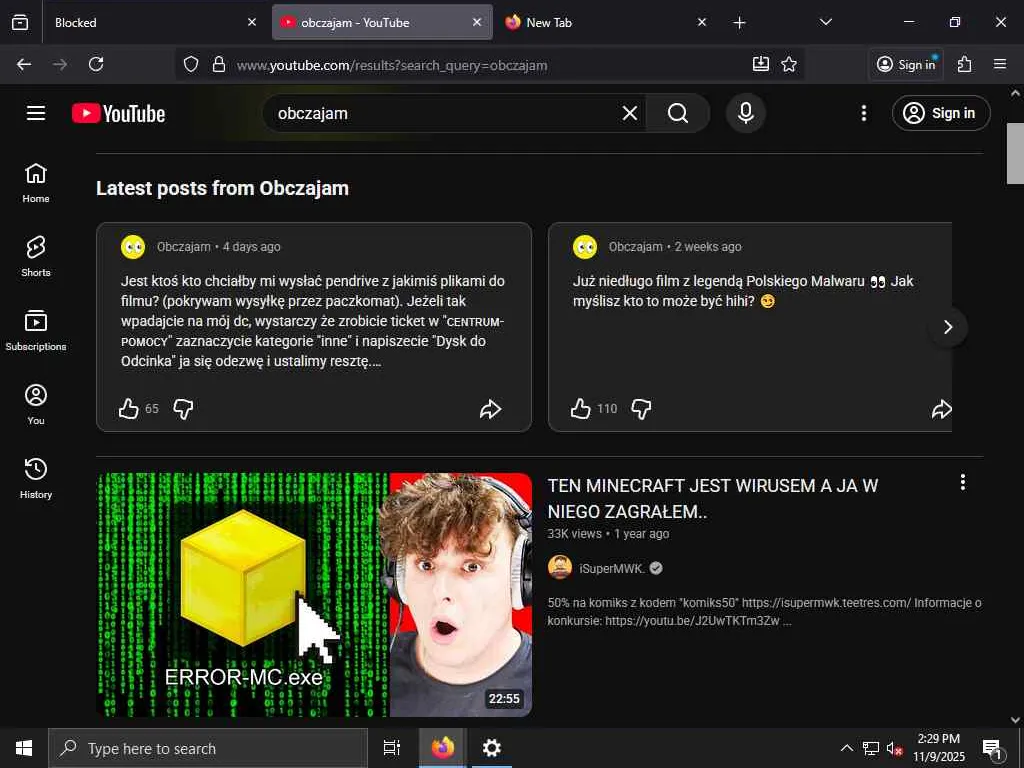
Task: Start voice search with the microphone icon
Action: (746, 114)
